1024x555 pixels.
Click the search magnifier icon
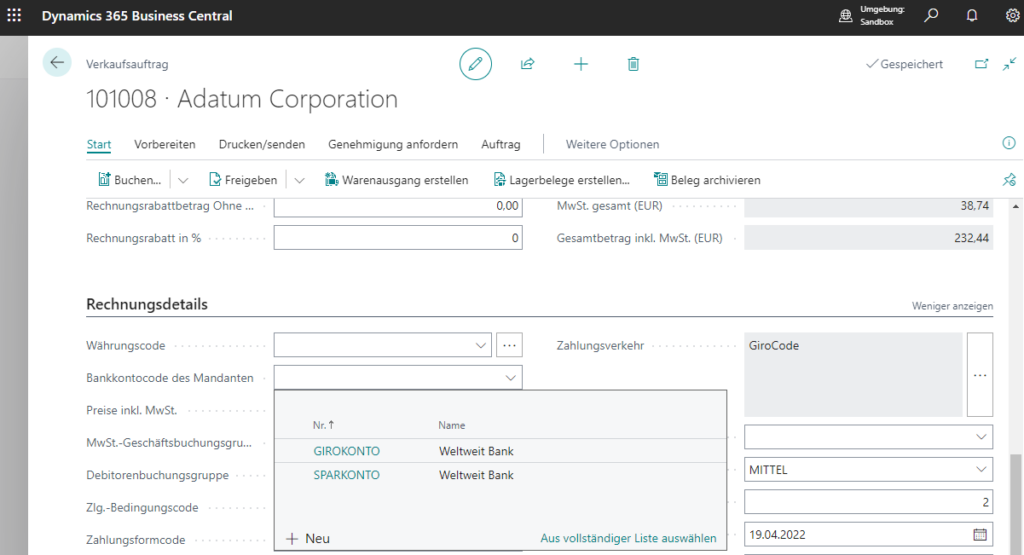pyautogui.click(x=931, y=16)
